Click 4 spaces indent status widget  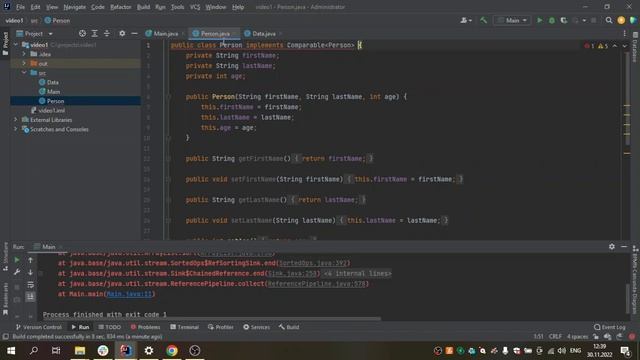577,337
